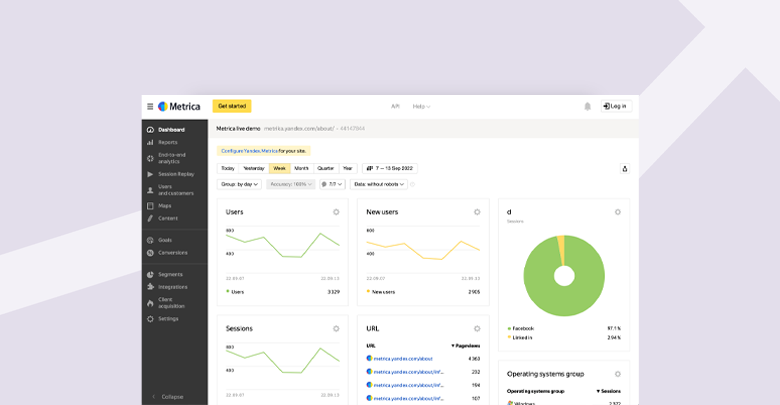Open the notifications bell
Viewport: 780px width, 405px height.
click(587, 106)
